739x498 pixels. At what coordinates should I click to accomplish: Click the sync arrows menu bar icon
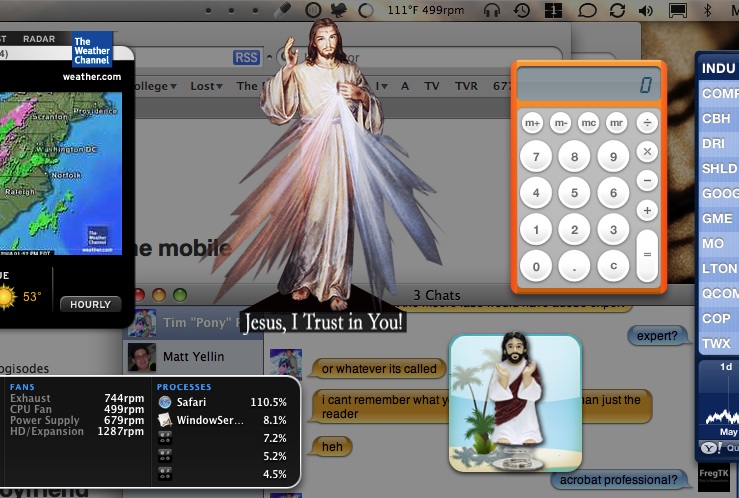coord(617,10)
